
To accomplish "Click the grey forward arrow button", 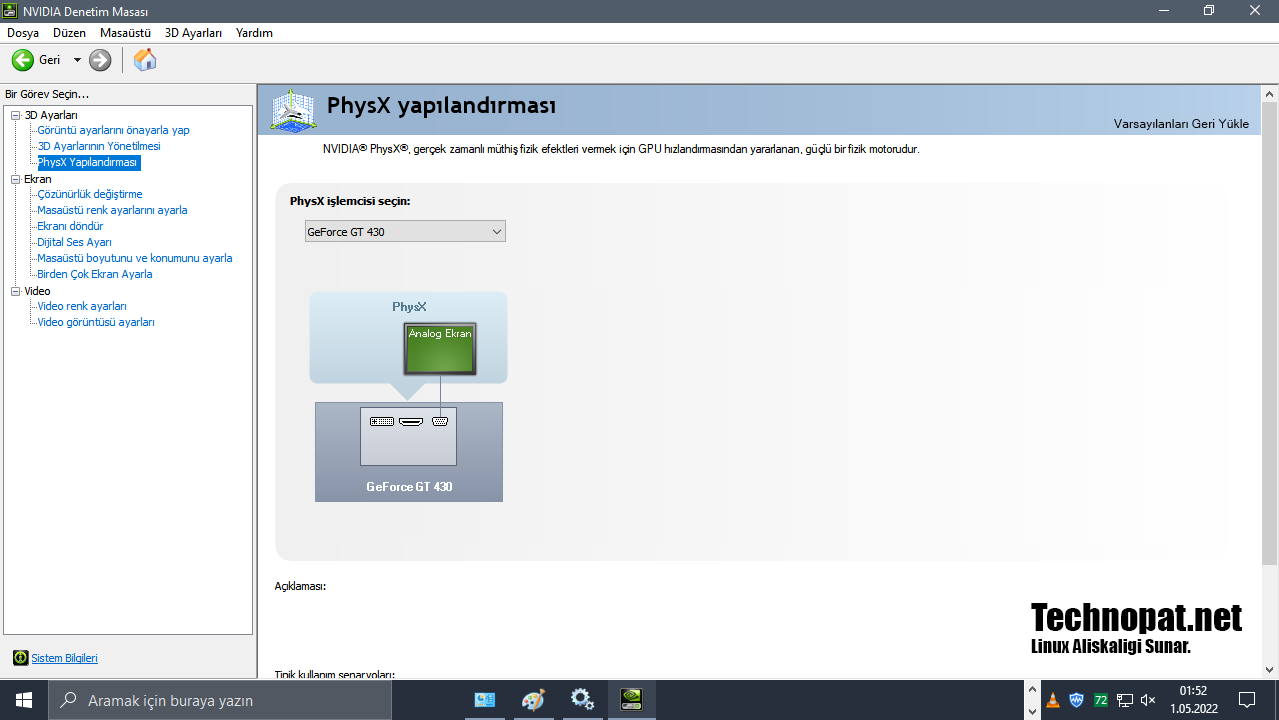I will (100, 60).
